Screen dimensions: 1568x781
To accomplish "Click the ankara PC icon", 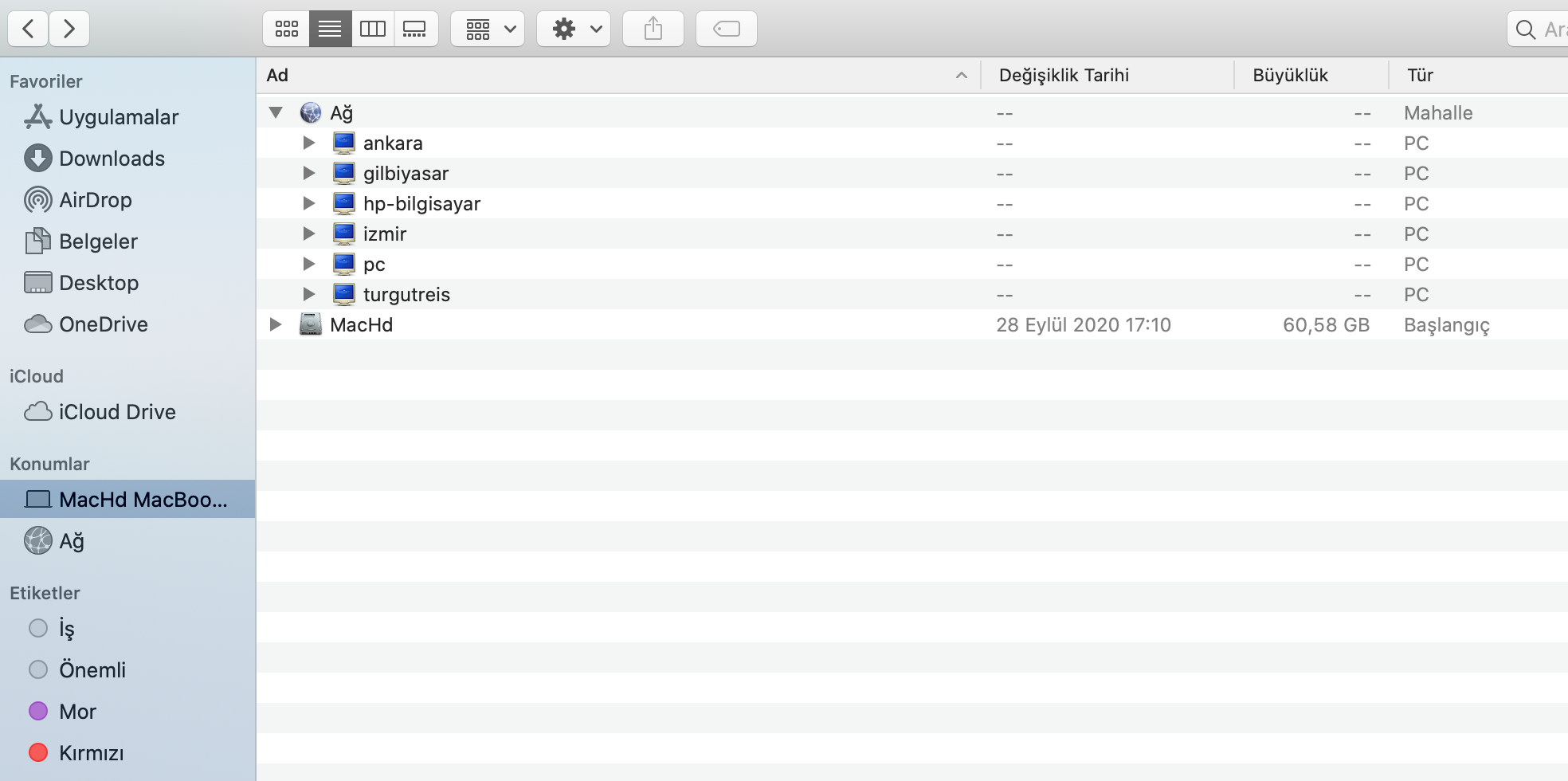I will tap(344, 143).
